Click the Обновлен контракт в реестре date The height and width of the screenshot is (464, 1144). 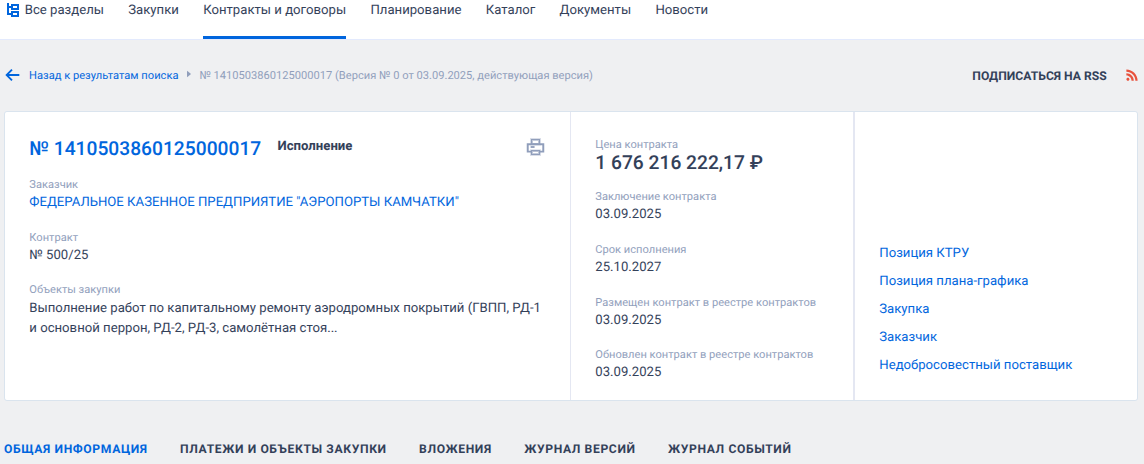628,372
